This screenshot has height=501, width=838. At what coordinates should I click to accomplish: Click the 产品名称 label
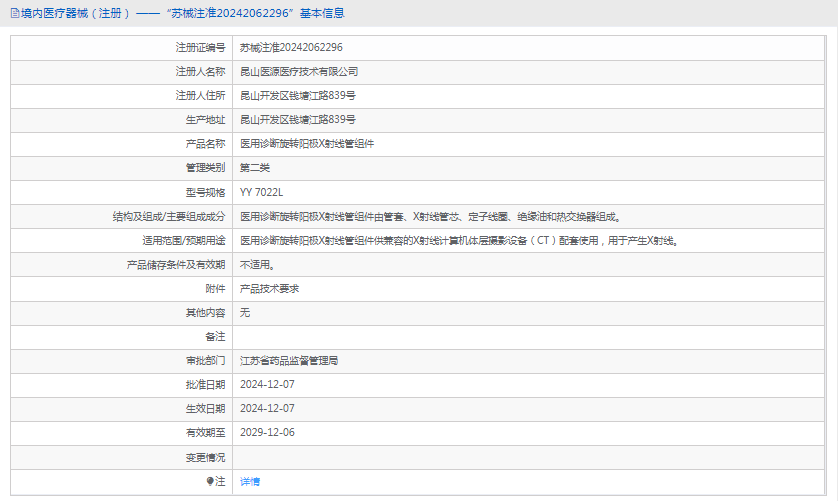[206, 144]
